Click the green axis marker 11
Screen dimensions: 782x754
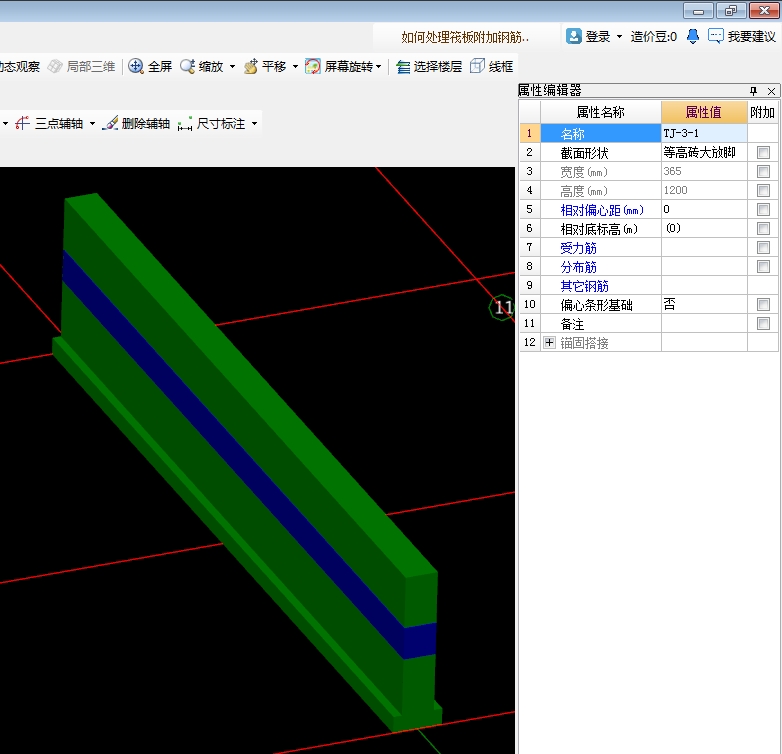[x=502, y=308]
